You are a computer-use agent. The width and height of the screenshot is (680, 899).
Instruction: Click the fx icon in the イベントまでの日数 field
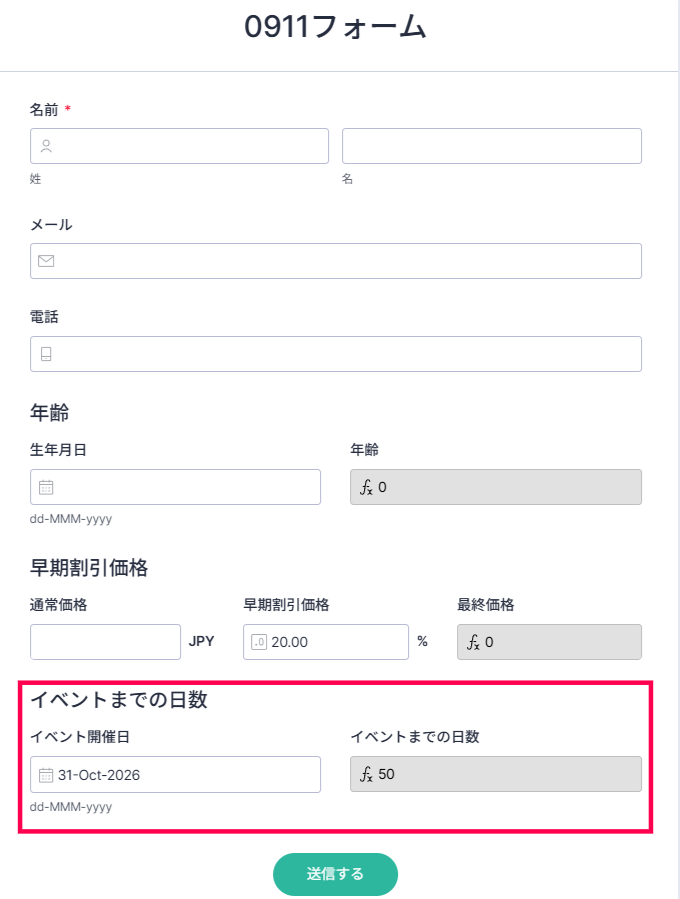coord(366,775)
